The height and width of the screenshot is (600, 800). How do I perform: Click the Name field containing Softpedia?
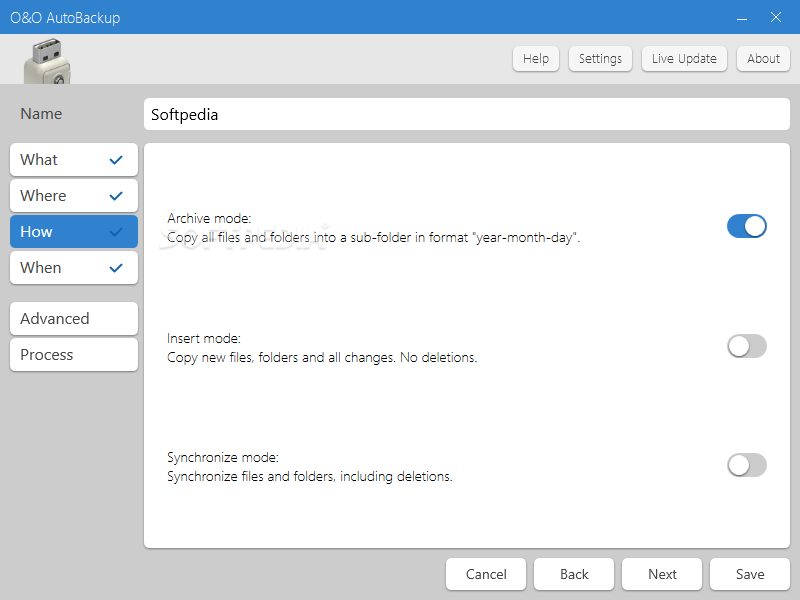tap(467, 114)
